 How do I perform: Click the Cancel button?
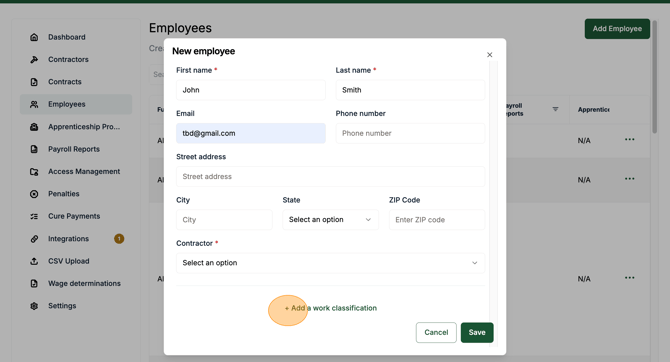point(436,333)
